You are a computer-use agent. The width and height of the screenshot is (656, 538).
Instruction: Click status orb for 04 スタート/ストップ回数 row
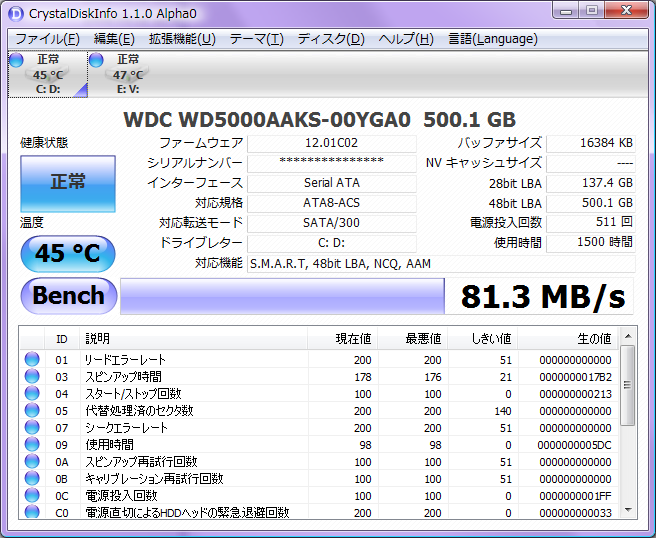(x=32, y=393)
